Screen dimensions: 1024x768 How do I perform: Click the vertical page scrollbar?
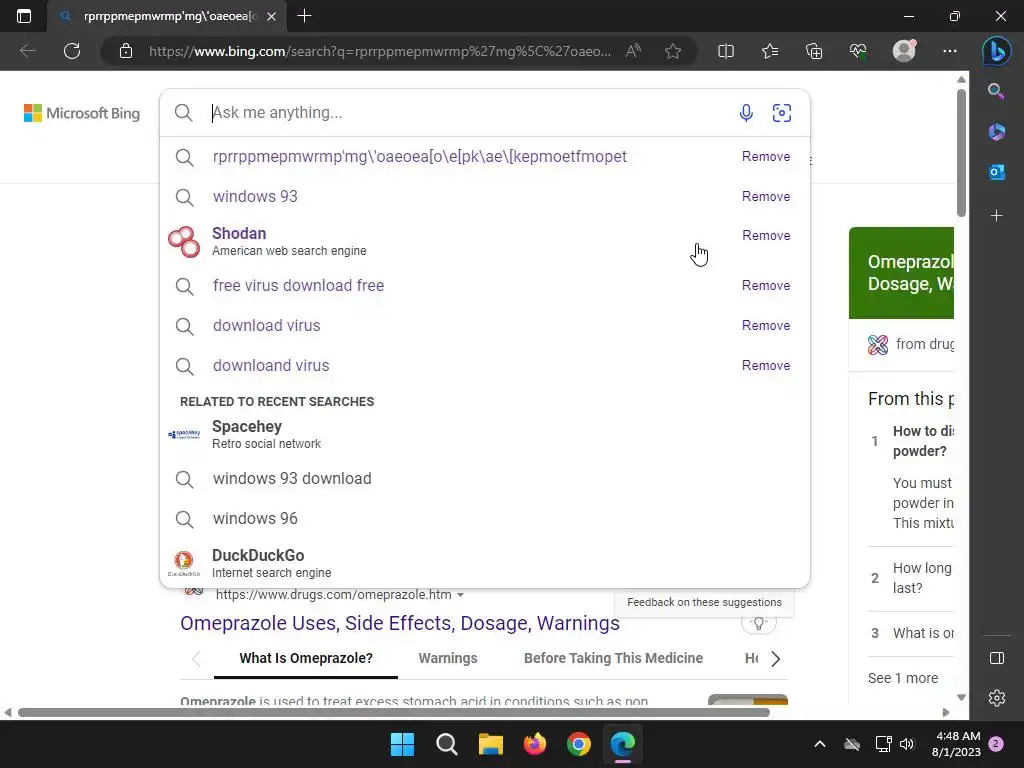961,153
